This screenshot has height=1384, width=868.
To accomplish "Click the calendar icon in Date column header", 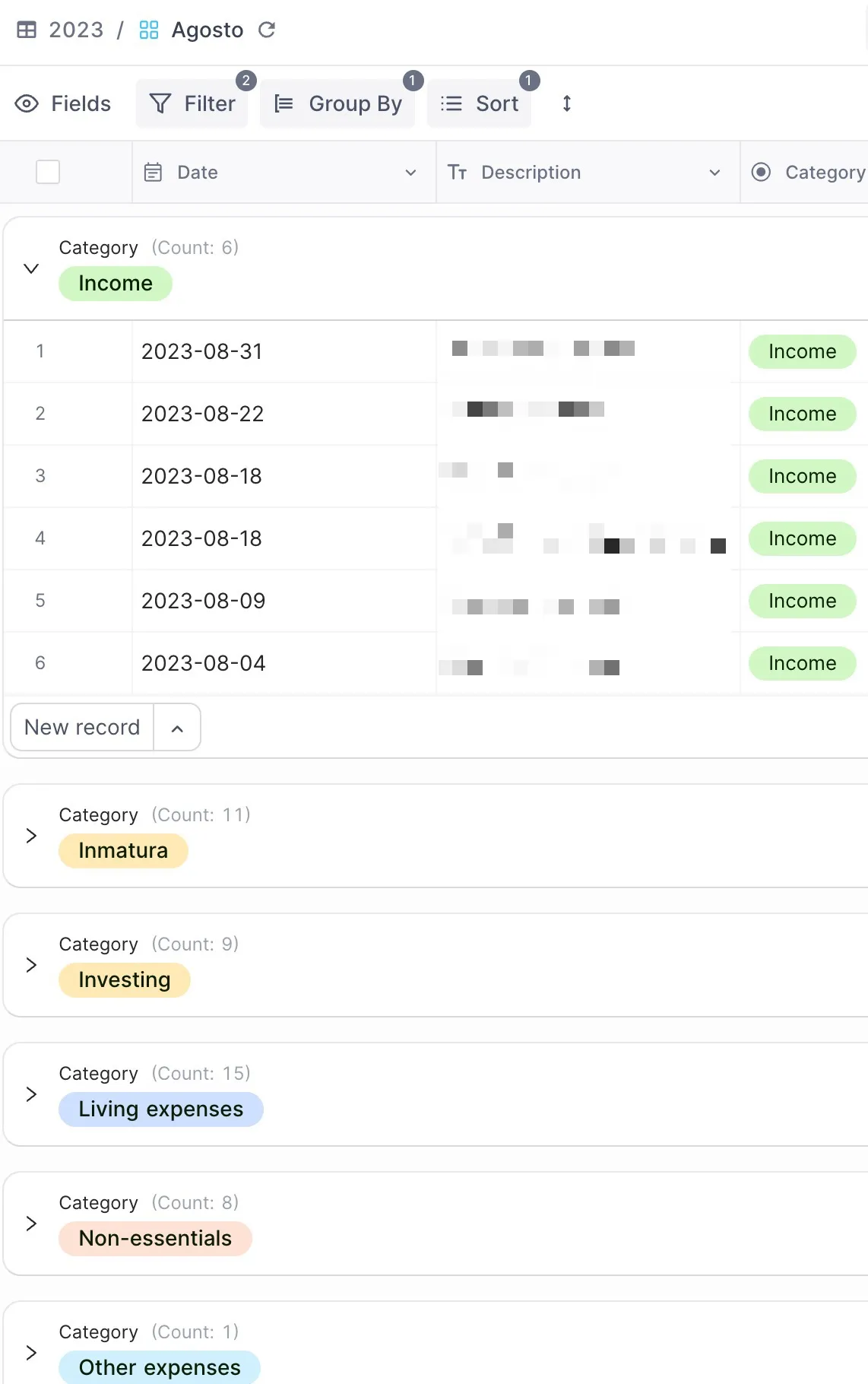I will [x=153, y=173].
